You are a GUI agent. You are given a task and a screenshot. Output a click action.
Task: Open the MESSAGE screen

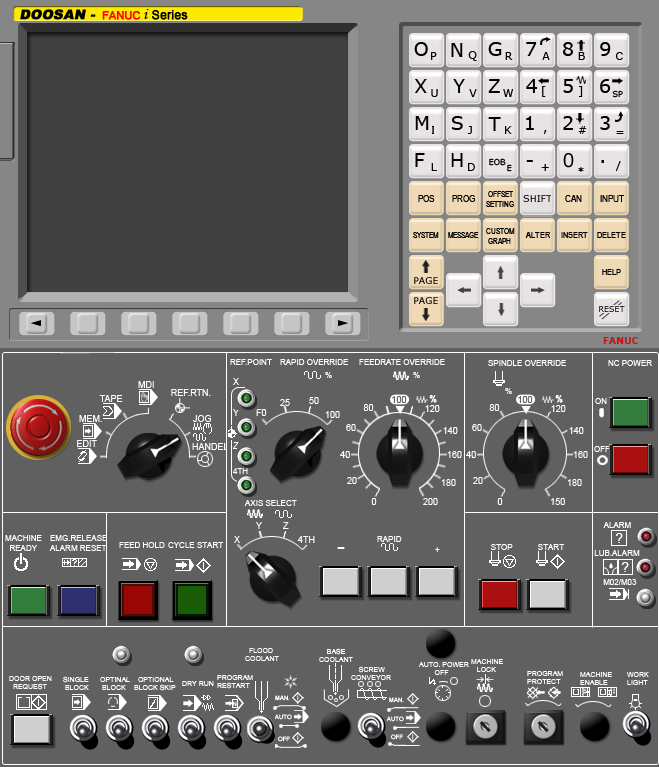(463, 235)
